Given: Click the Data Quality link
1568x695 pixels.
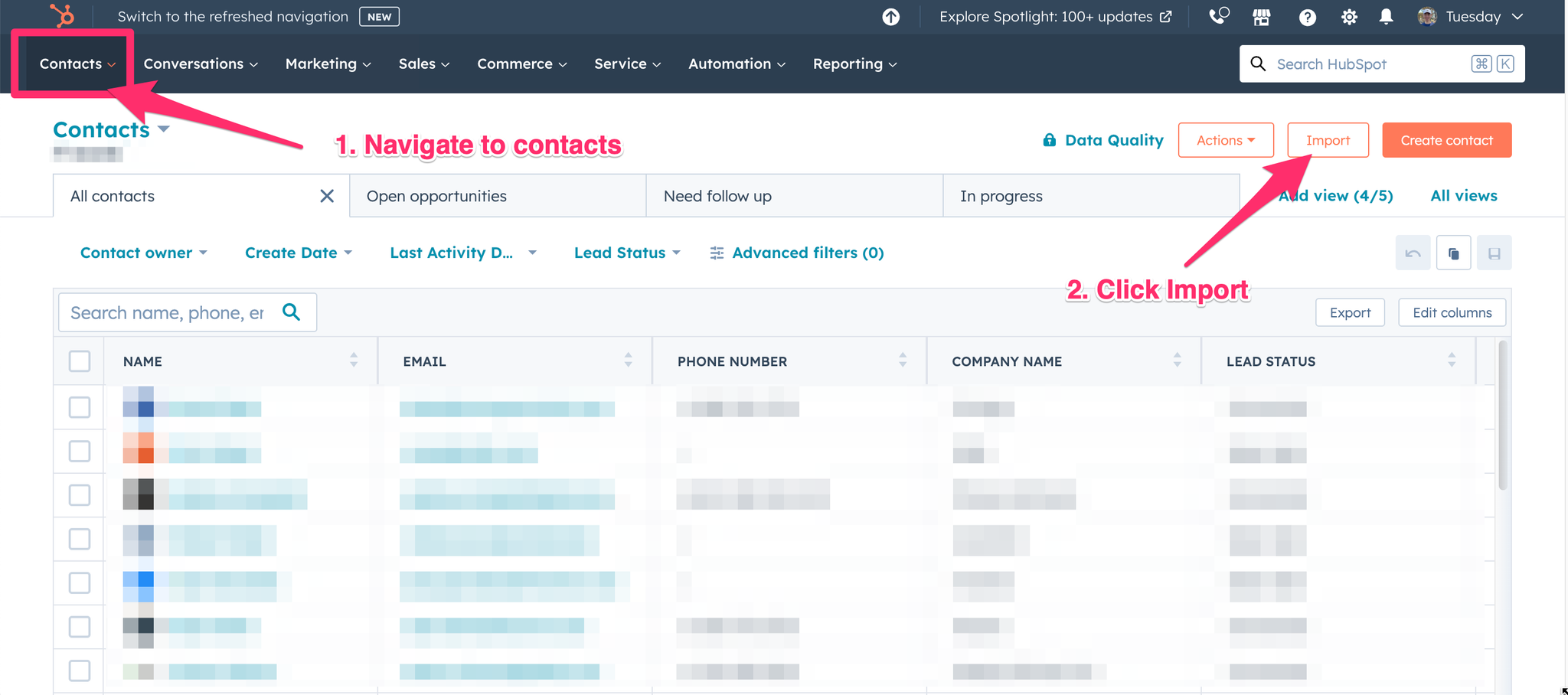Looking at the screenshot, I should [x=1103, y=140].
